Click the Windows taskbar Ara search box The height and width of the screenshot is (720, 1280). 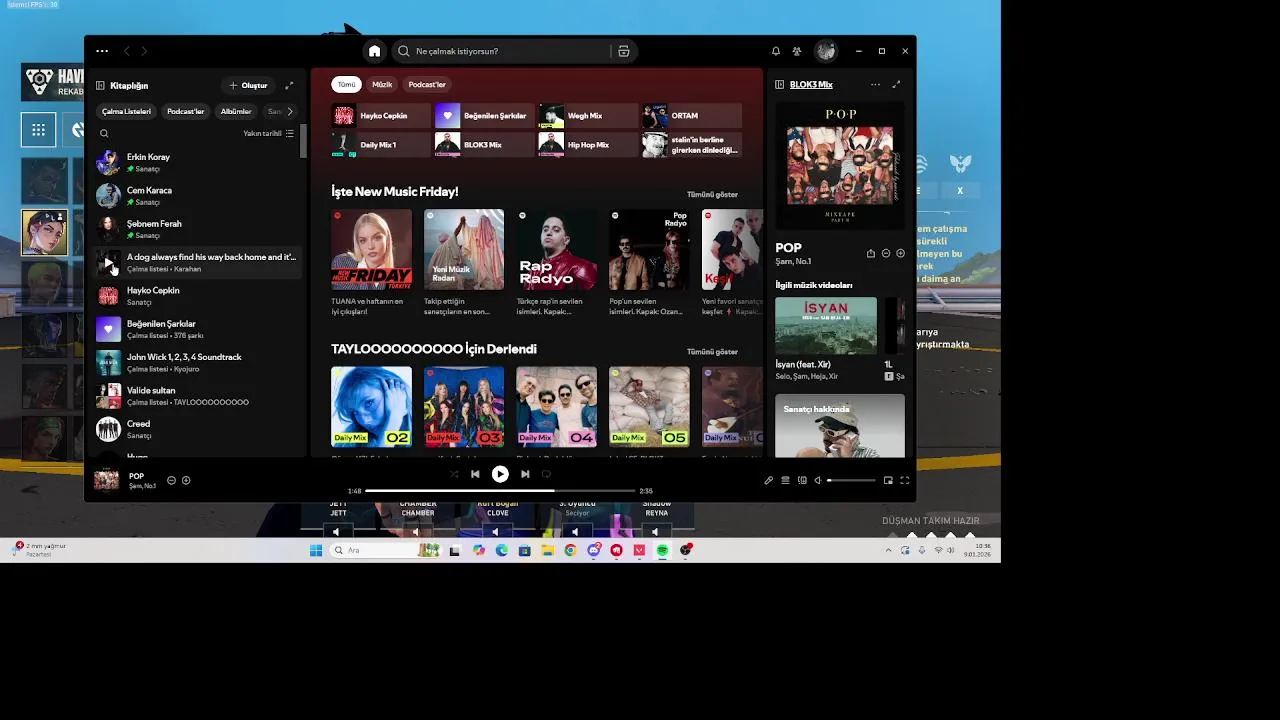(386, 550)
